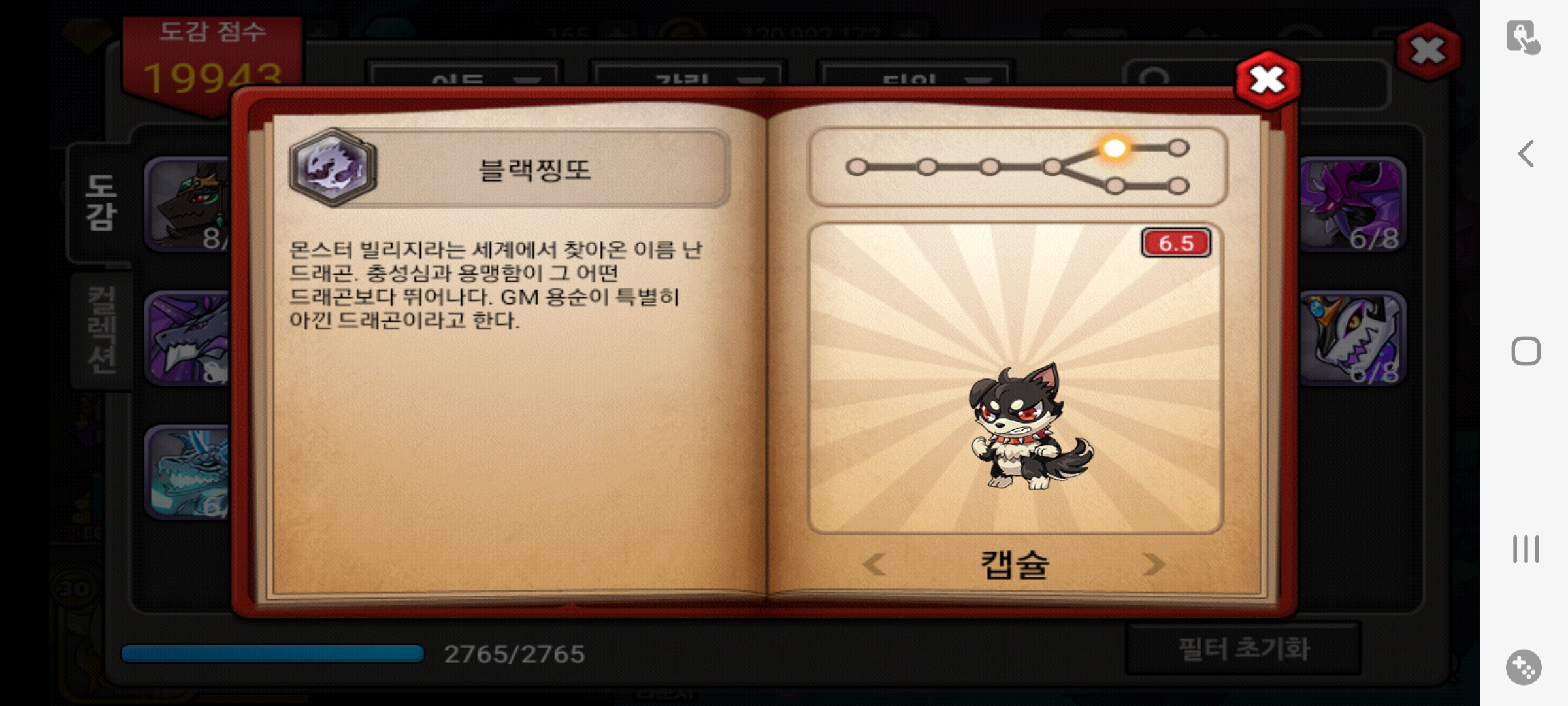Tap the 필터 초기화 button
Viewport: 1568px width, 706px height.
coord(1243,648)
